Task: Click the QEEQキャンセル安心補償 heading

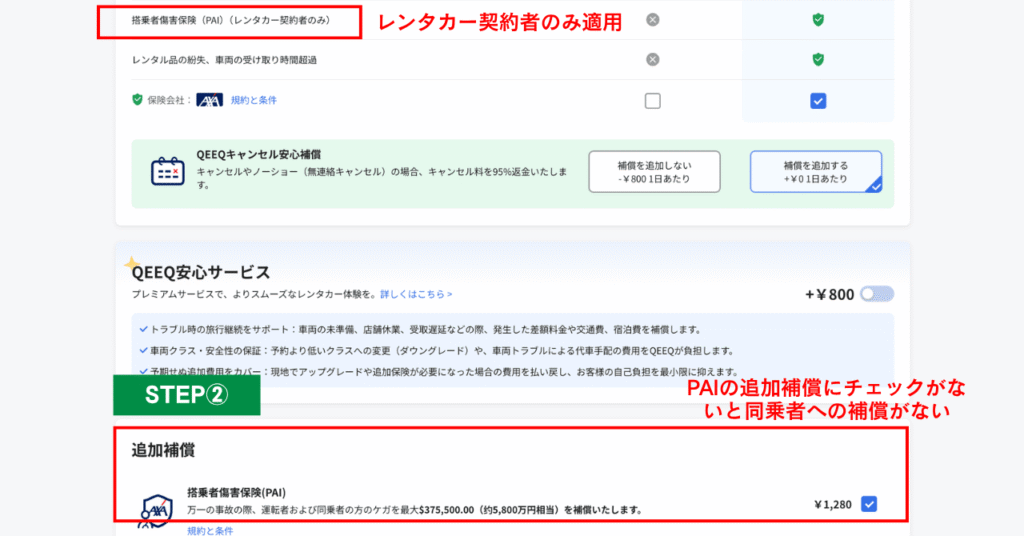Action: [x=259, y=155]
